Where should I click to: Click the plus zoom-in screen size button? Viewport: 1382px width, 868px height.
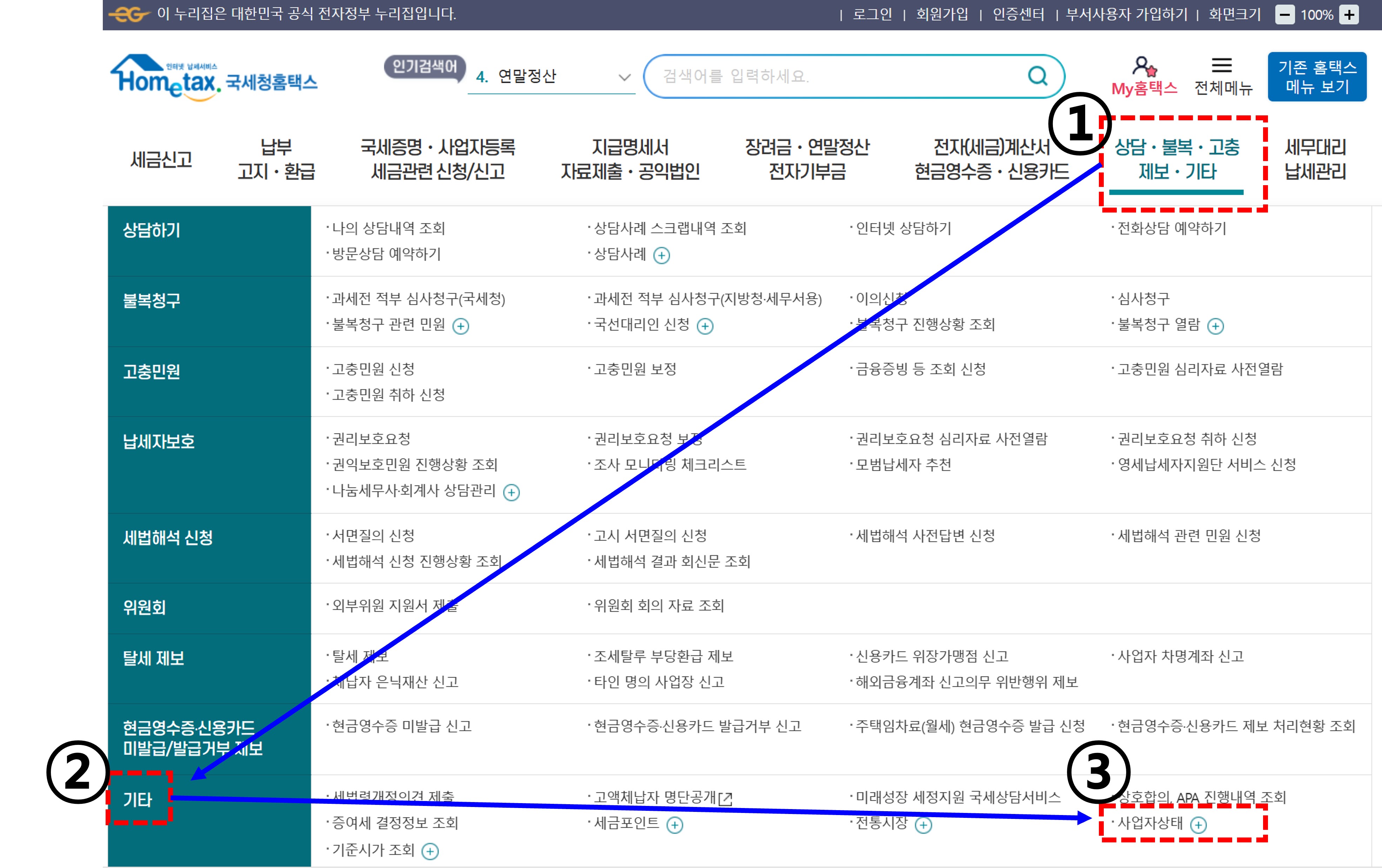coord(1349,15)
